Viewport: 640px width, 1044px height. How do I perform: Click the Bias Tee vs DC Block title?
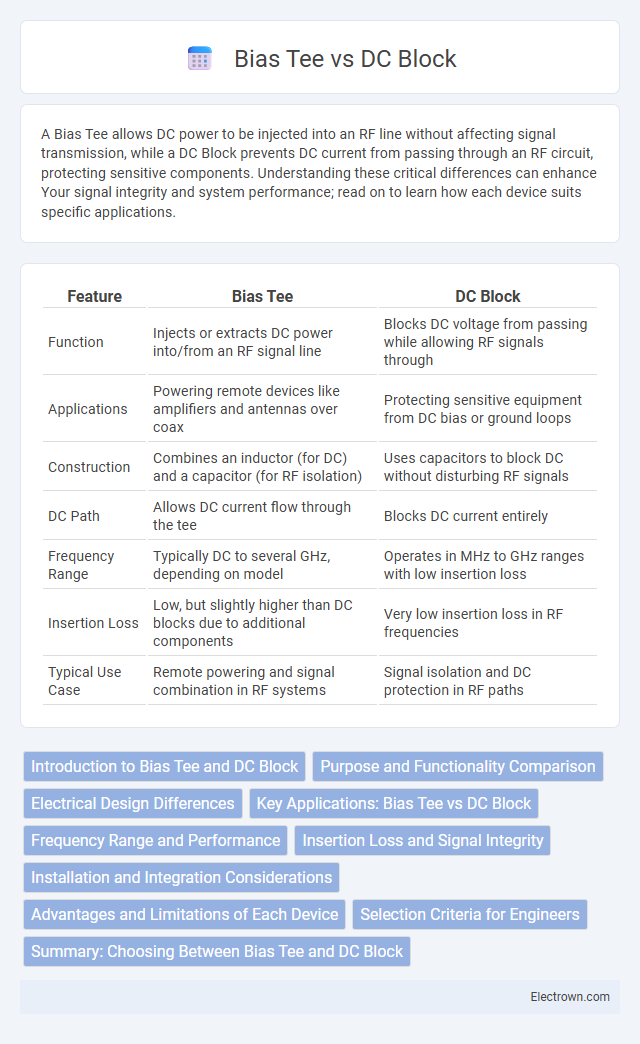[x=345, y=59]
